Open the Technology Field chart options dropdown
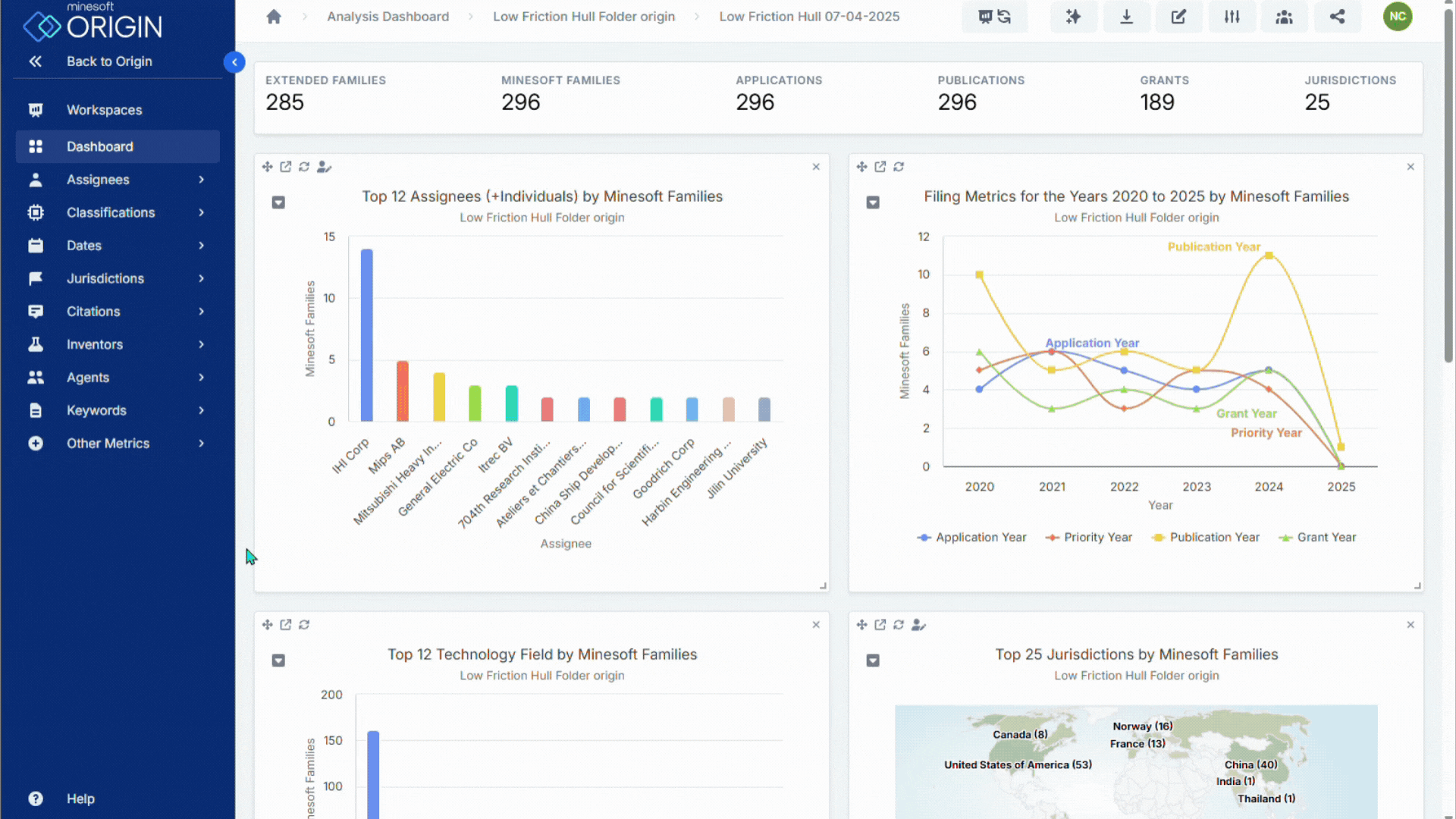 pyautogui.click(x=278, y=661)
